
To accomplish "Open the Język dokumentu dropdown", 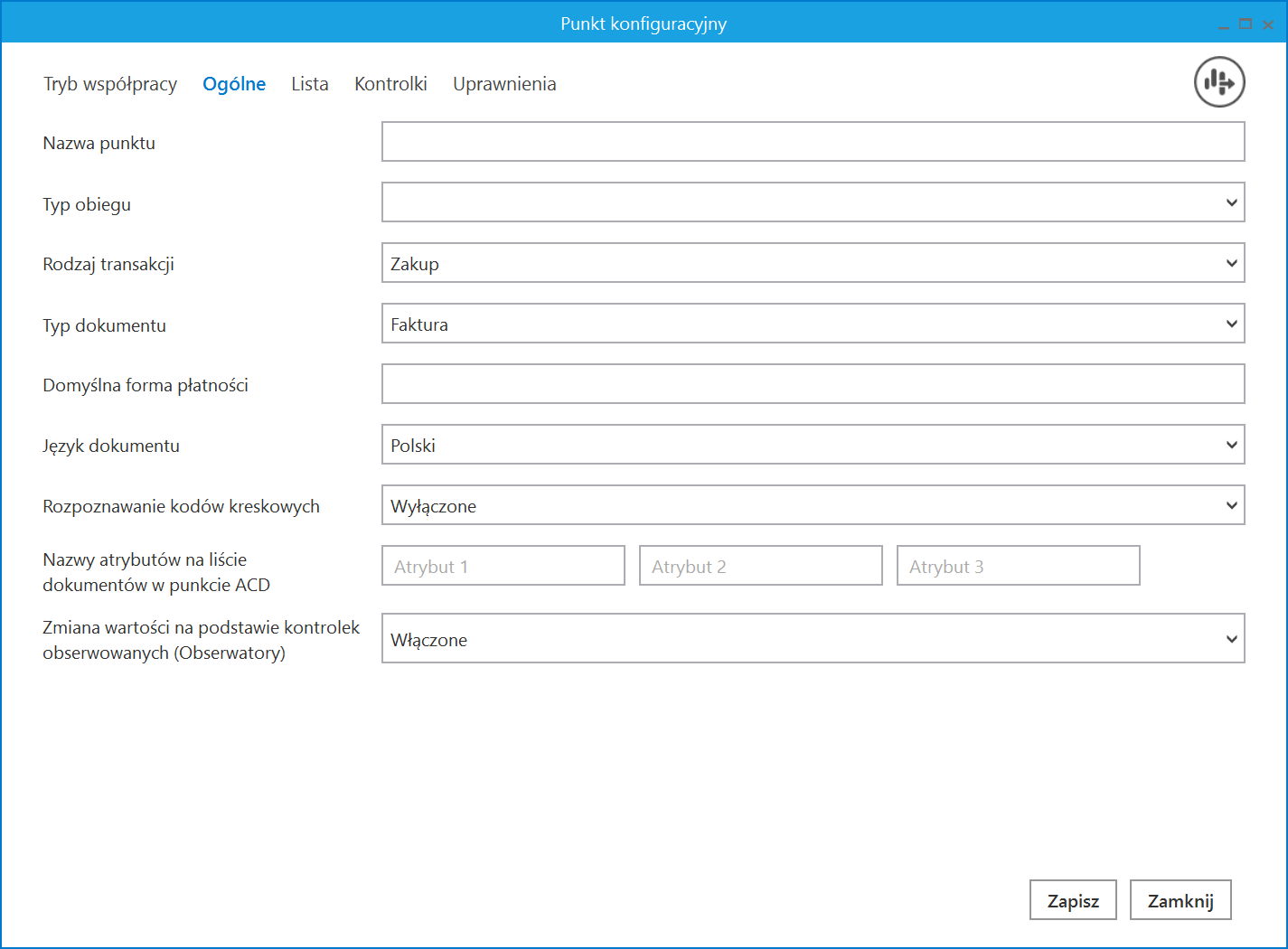I will (x=813, y=445).
